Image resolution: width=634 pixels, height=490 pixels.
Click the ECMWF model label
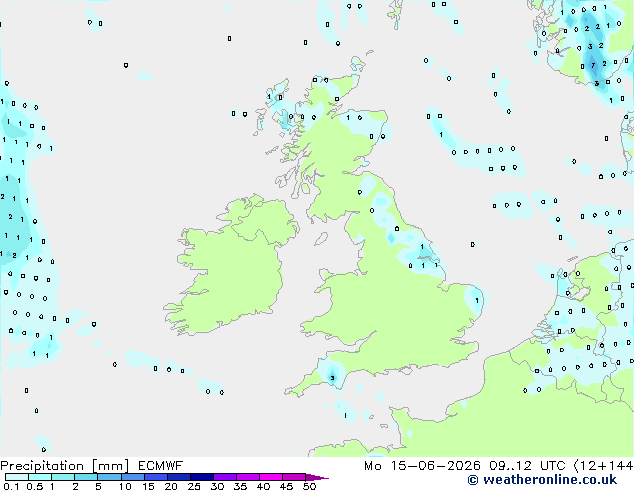tap(161, 466)
